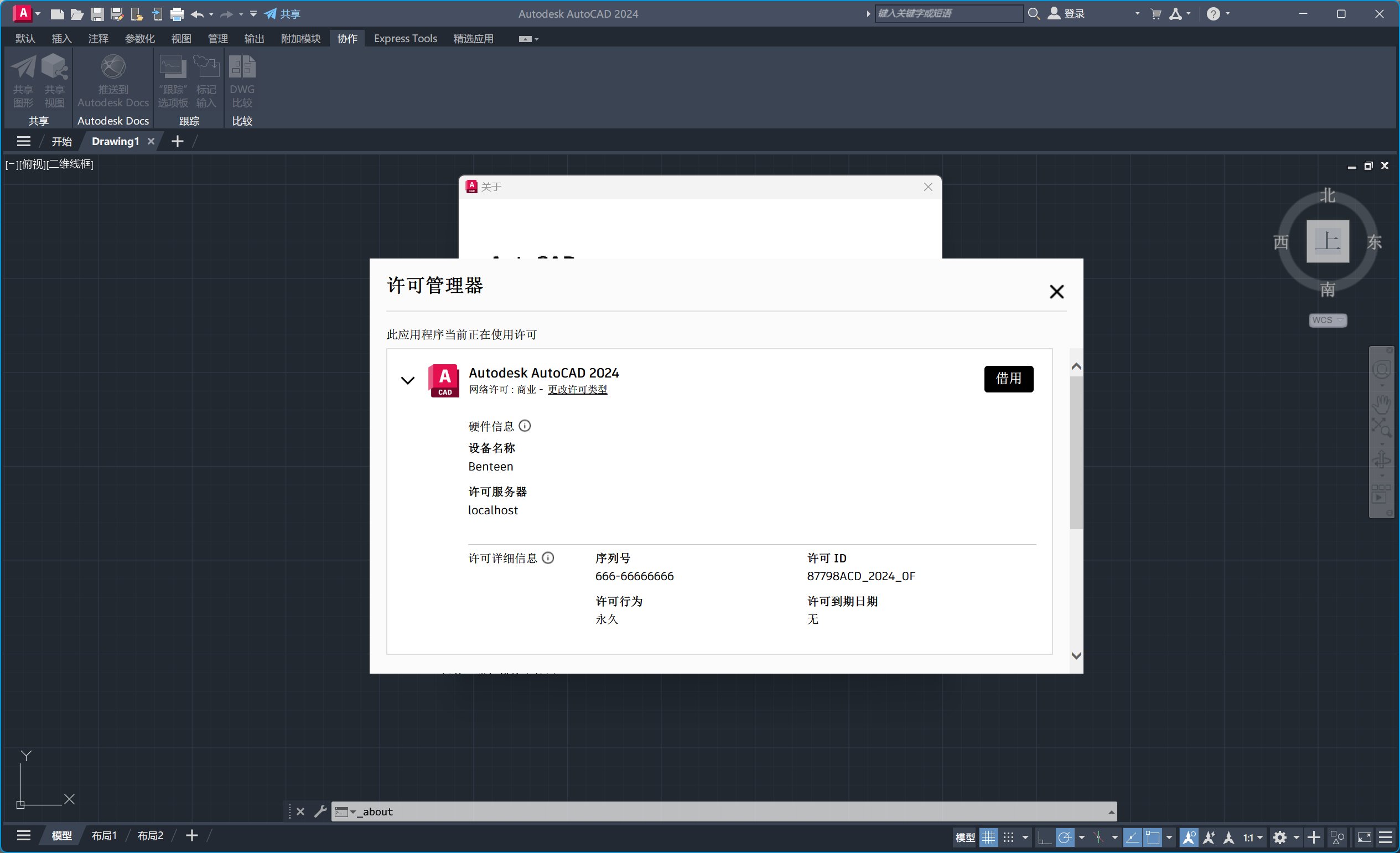The image size is (1400, 853).
Task: Toggle object snap tracking icon
Action: 1132,838
